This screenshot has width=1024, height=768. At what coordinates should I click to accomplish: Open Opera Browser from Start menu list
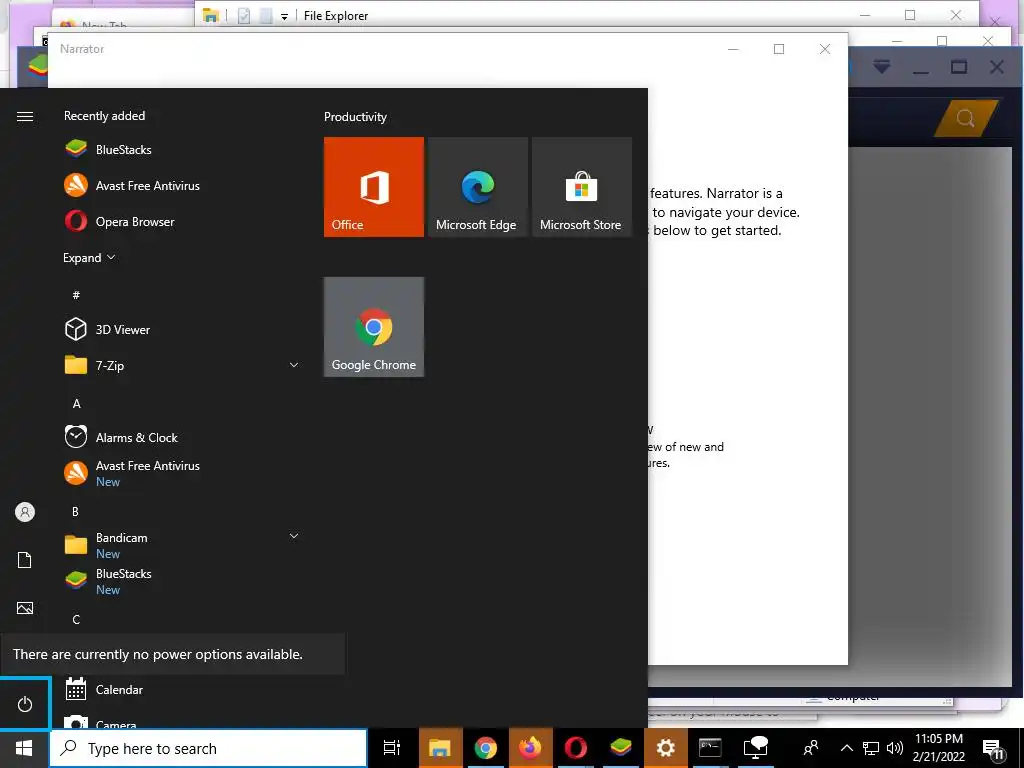click(183, 221)
